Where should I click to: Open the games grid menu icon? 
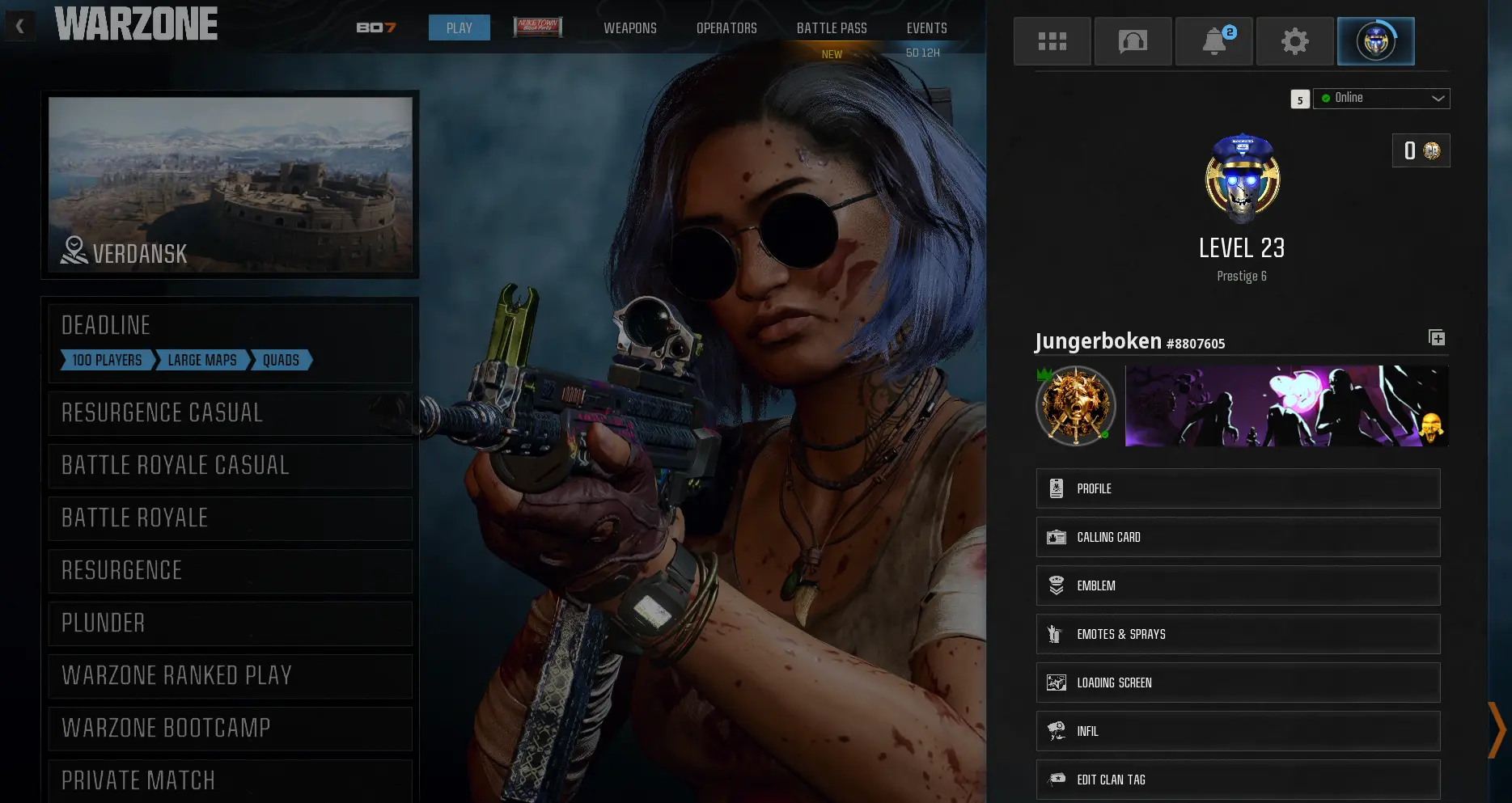(1052, 41)
